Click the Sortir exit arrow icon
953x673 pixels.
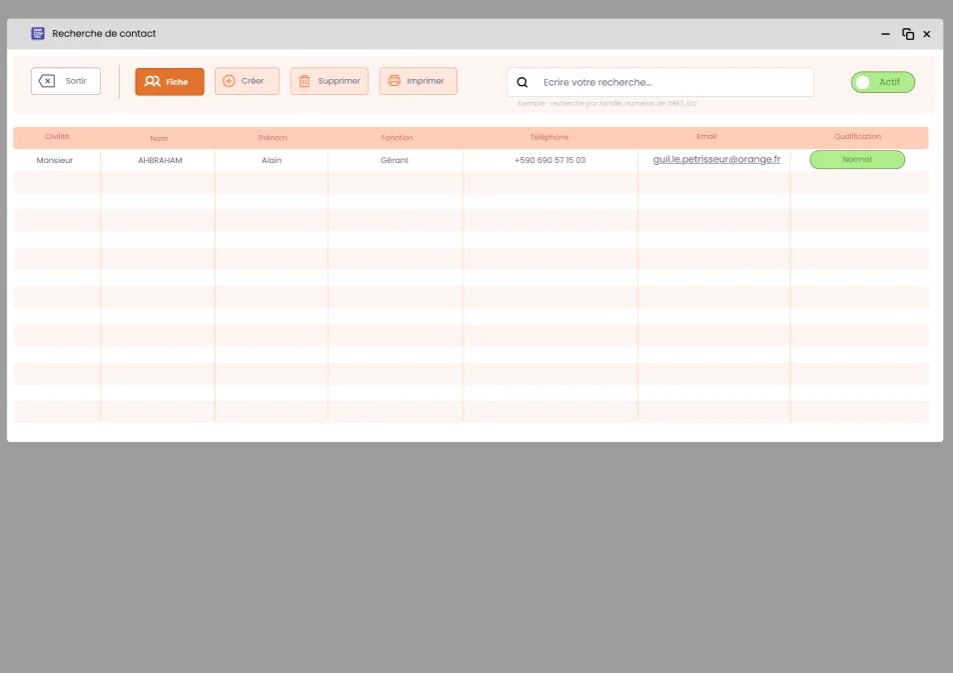tap(47, 81)
